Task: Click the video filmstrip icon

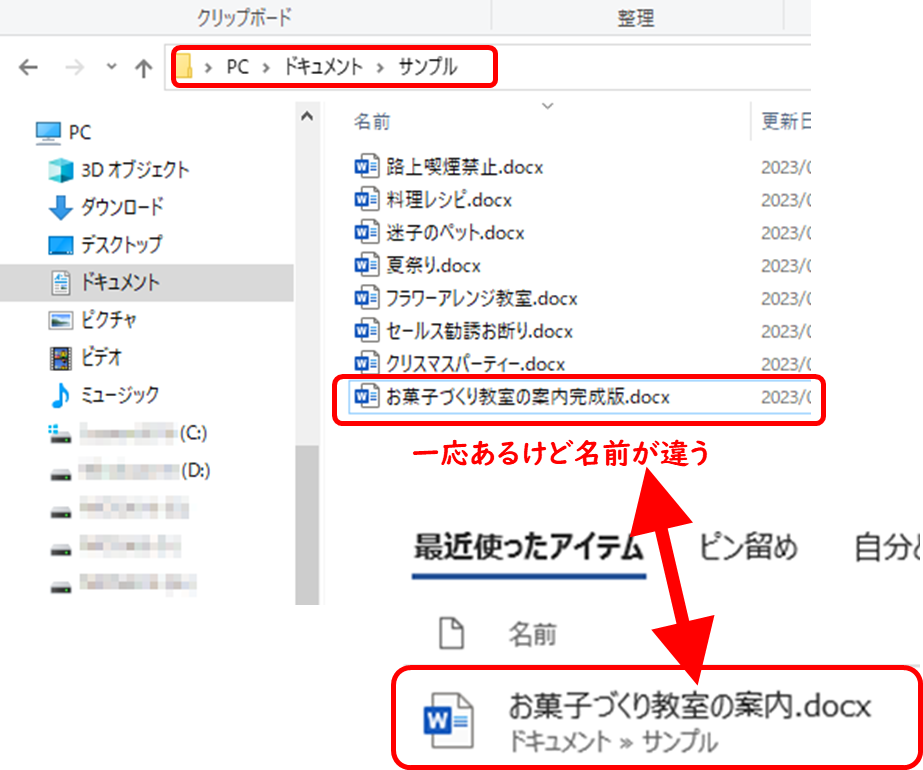Action: coord(61,358)
